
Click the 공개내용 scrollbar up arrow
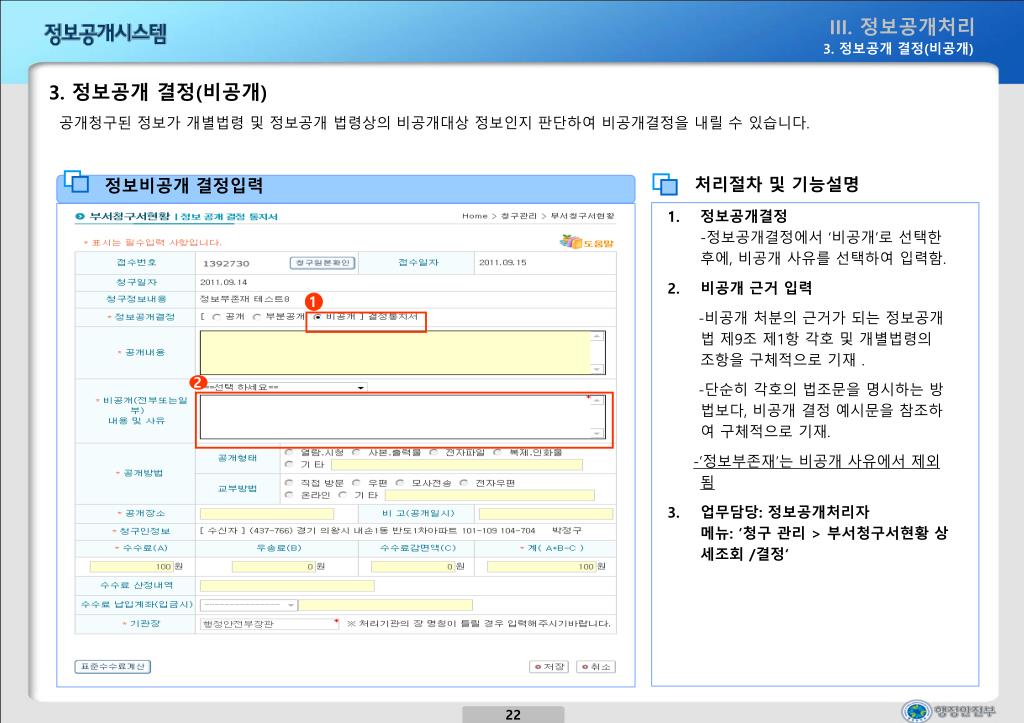[x=598, y=336]
